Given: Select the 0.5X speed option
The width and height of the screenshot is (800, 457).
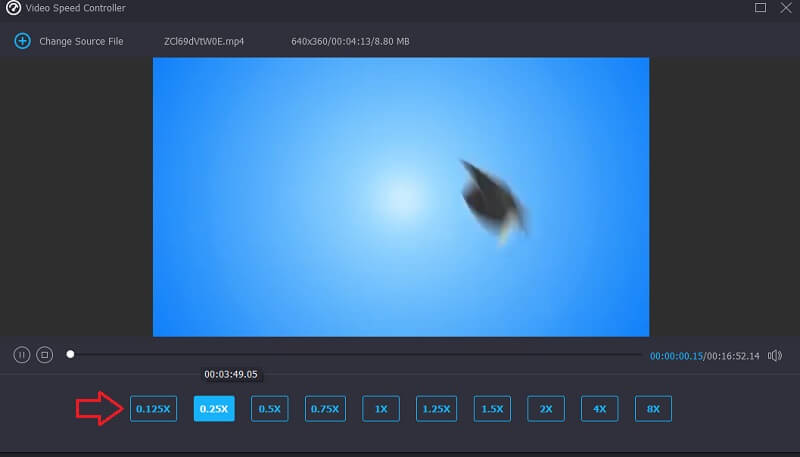Looking at the screenshot, I should coord(269,408).
